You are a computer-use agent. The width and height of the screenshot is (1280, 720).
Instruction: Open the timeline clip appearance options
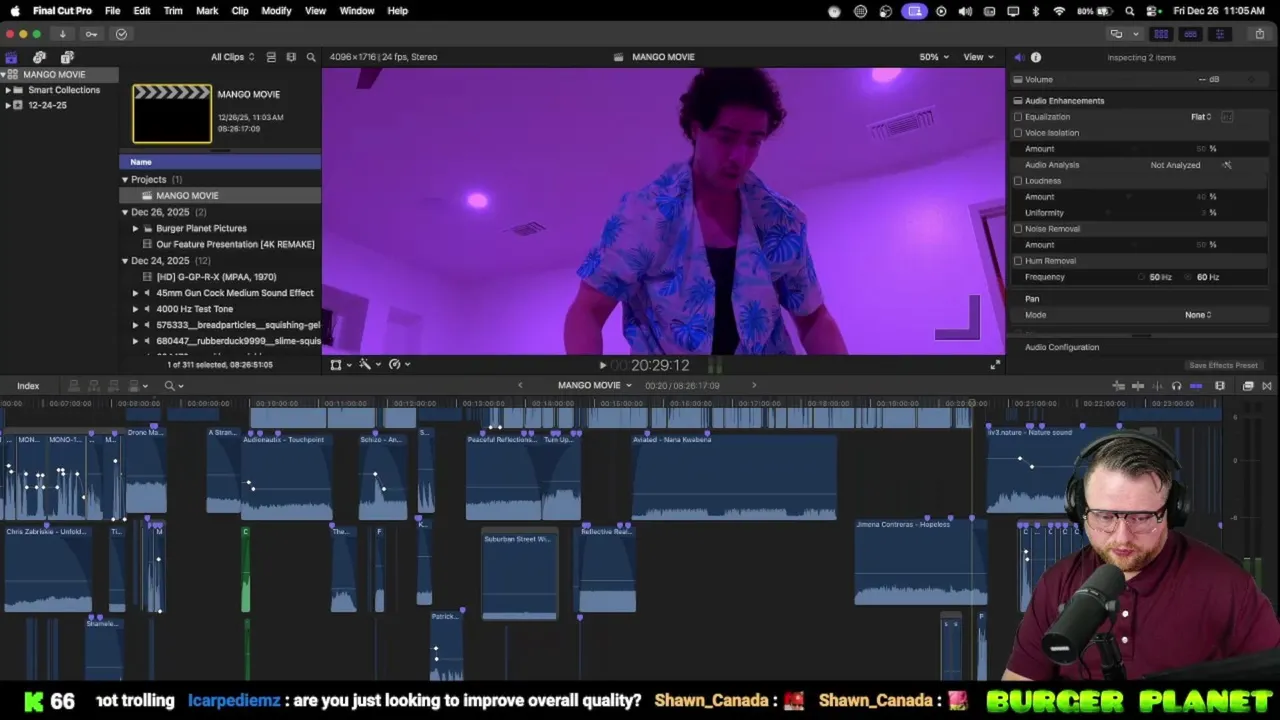(x=1220, y=386)
